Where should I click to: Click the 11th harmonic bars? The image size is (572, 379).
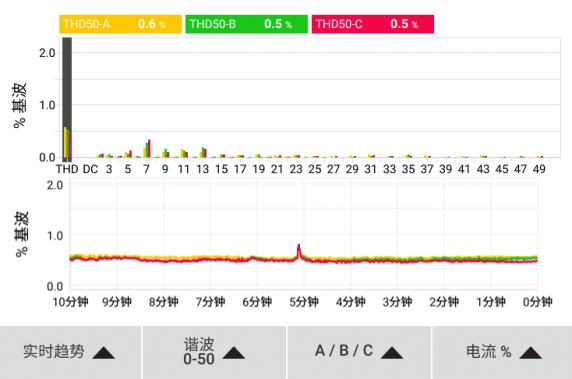tap(184, 154)
